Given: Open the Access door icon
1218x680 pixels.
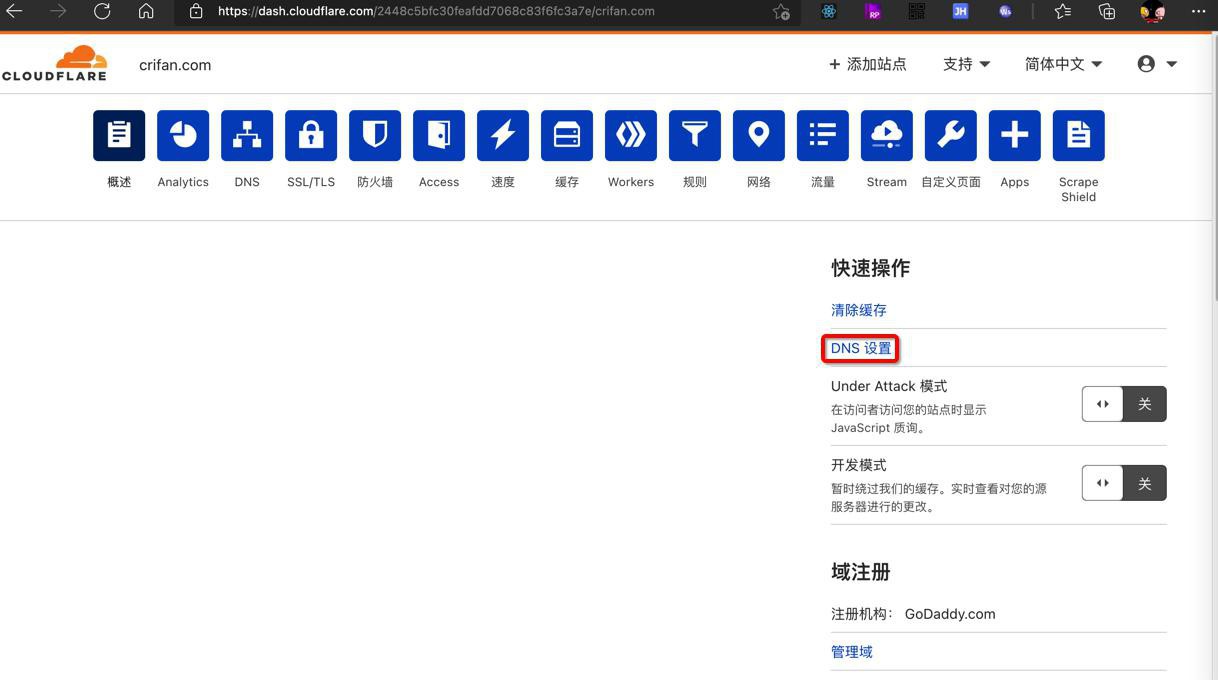Looking at the screenshot, I should [x=439, y=135].
